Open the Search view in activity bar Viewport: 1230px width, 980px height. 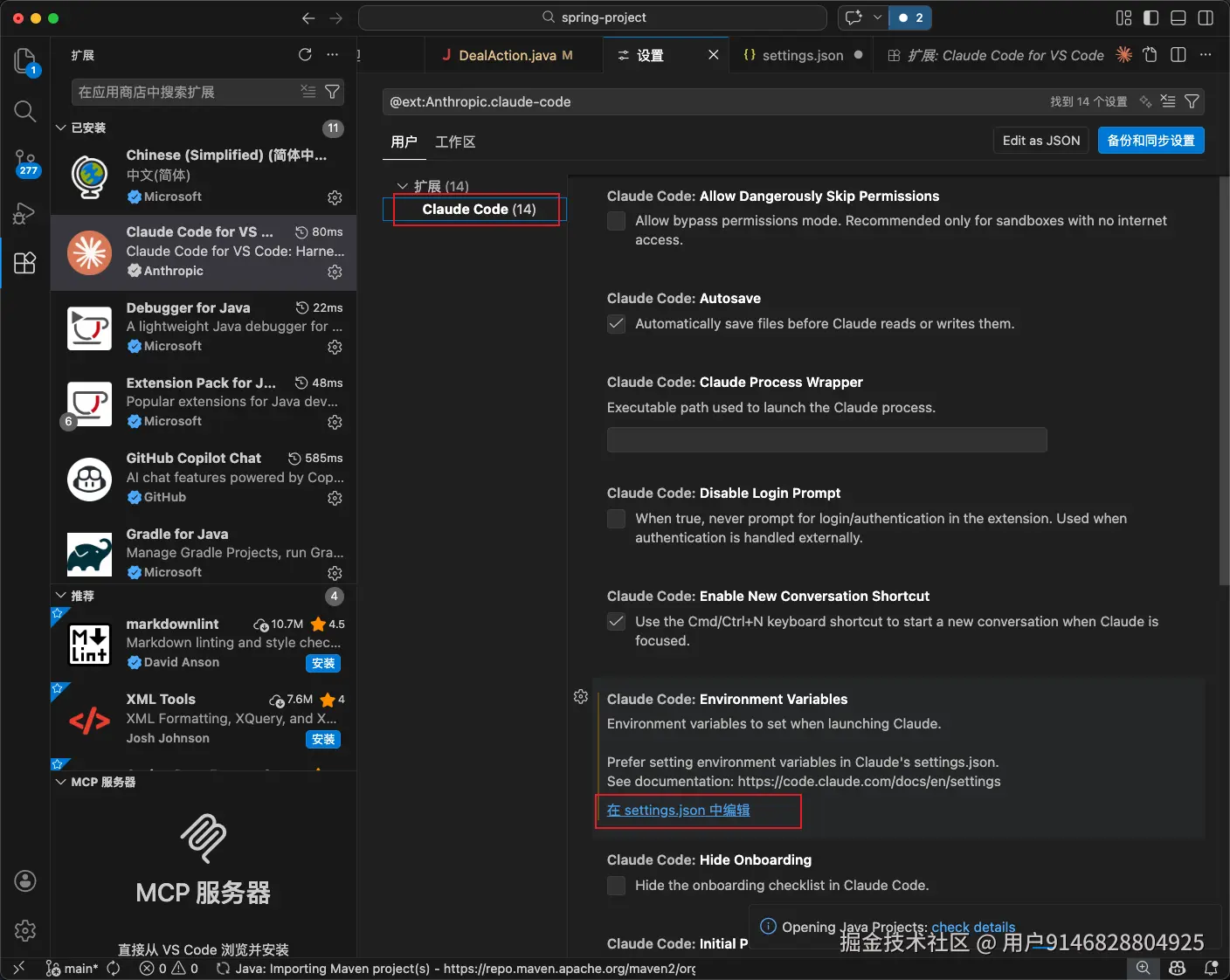[x=25, y=111]
